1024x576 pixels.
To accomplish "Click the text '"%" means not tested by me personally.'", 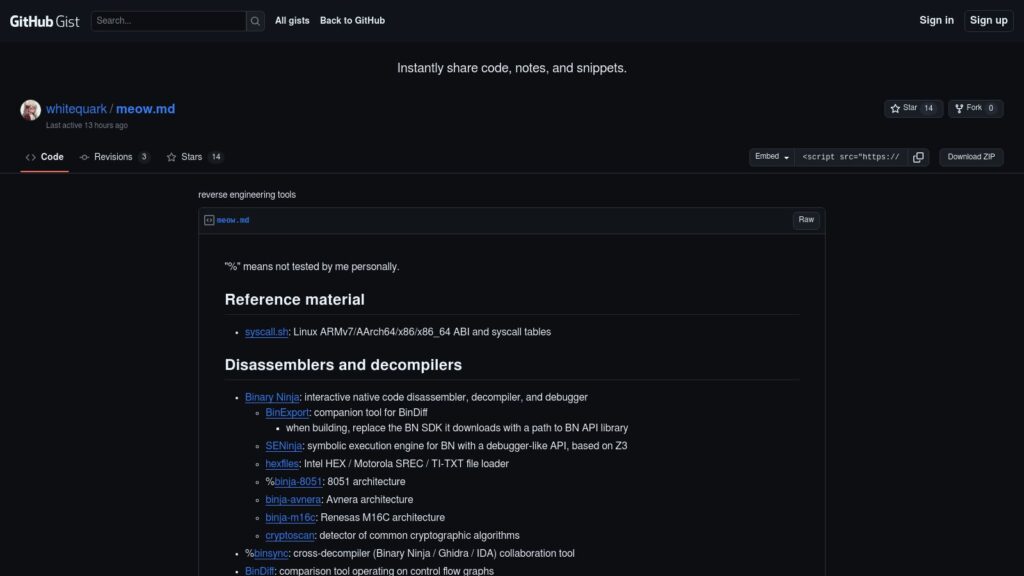I will [312, 267].
